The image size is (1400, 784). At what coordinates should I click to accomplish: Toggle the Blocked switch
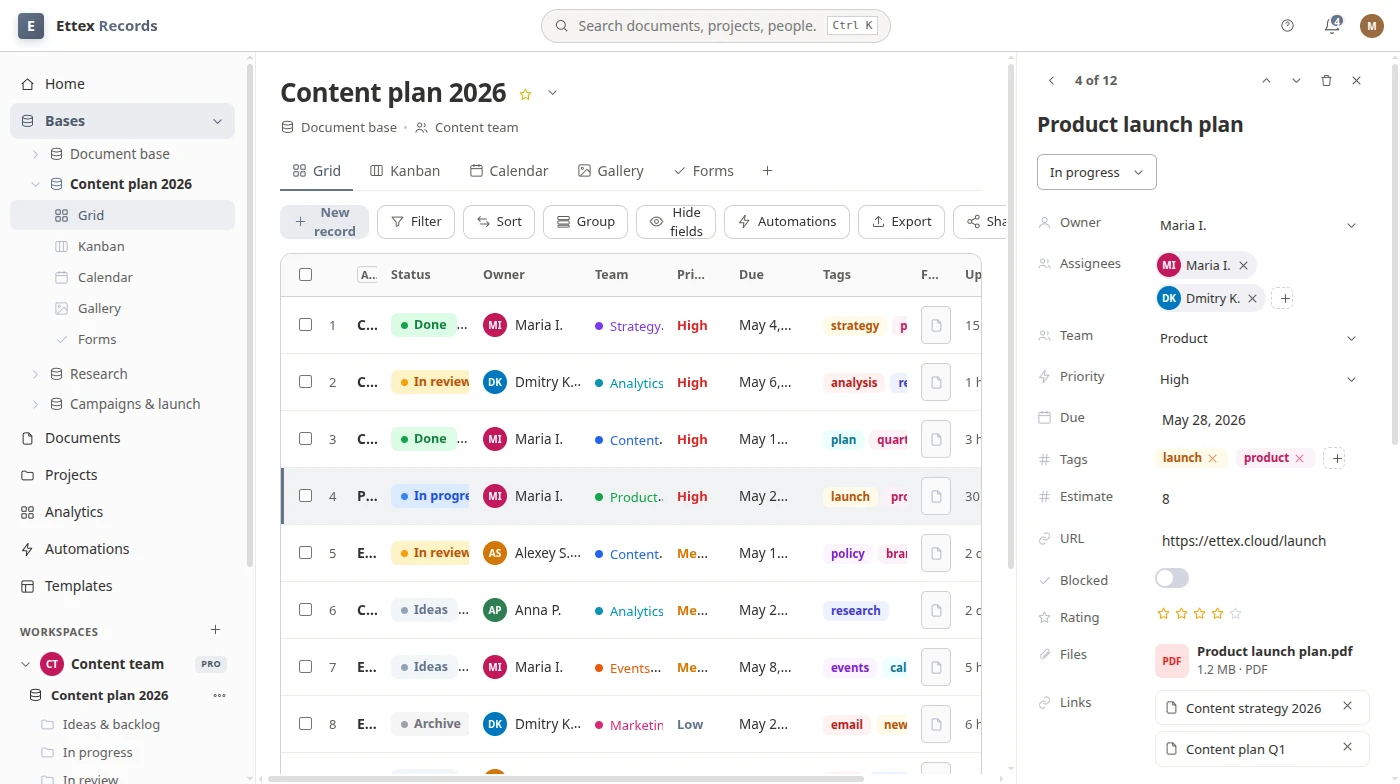pos(1171,578)
